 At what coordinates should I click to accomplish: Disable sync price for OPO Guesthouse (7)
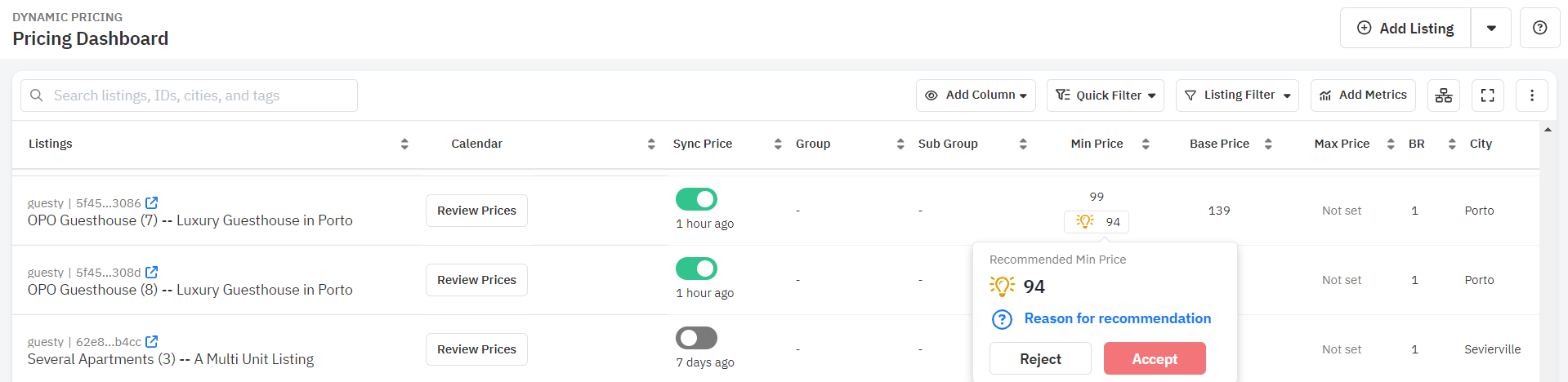696,199
